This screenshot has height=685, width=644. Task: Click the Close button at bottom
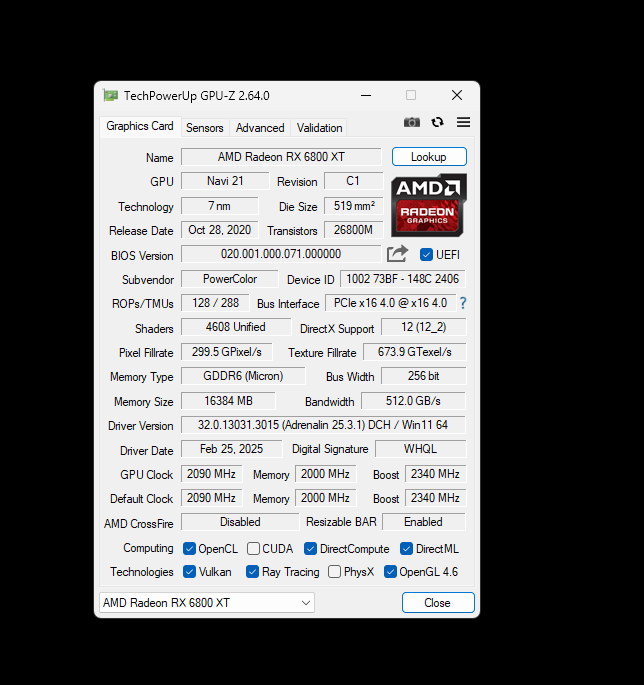tap(438, 603)
